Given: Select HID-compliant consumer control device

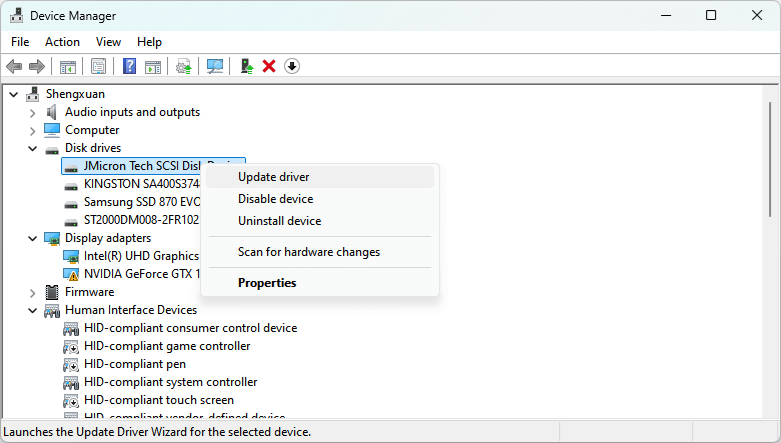Looking at the screenshot, I should click(190, 328).
